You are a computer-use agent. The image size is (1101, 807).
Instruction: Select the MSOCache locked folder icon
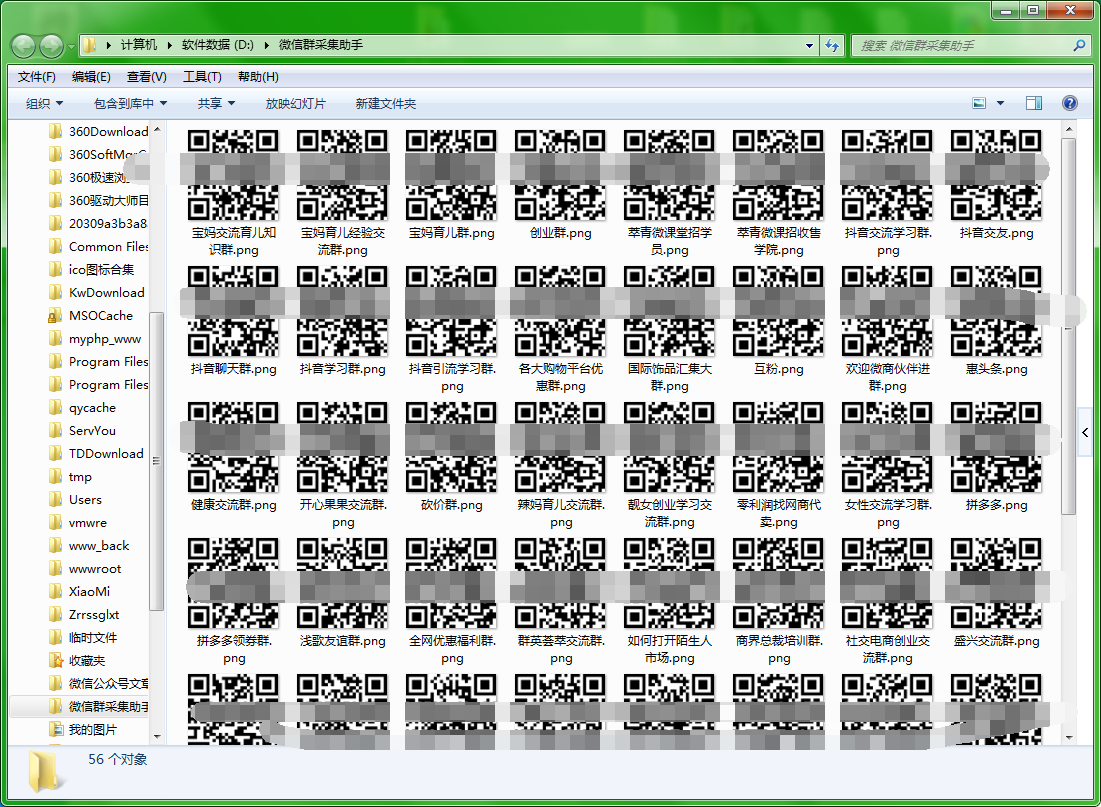[x=55, y=316]
